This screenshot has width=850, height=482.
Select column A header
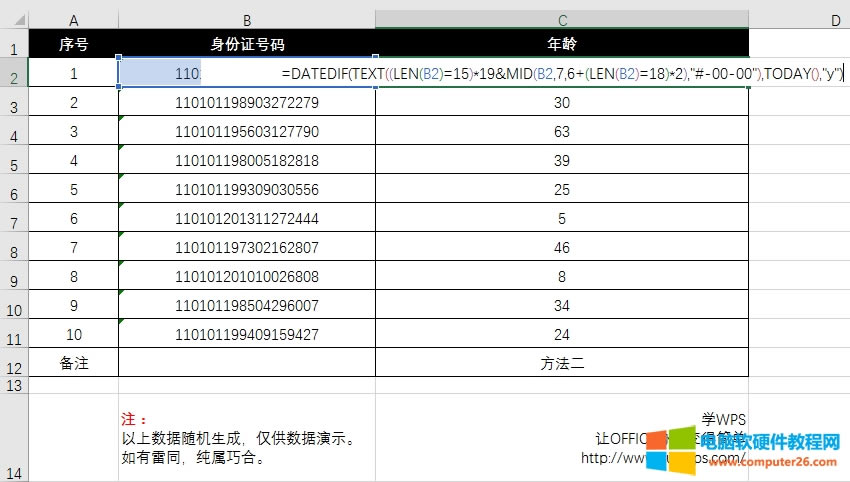point(73,20)
